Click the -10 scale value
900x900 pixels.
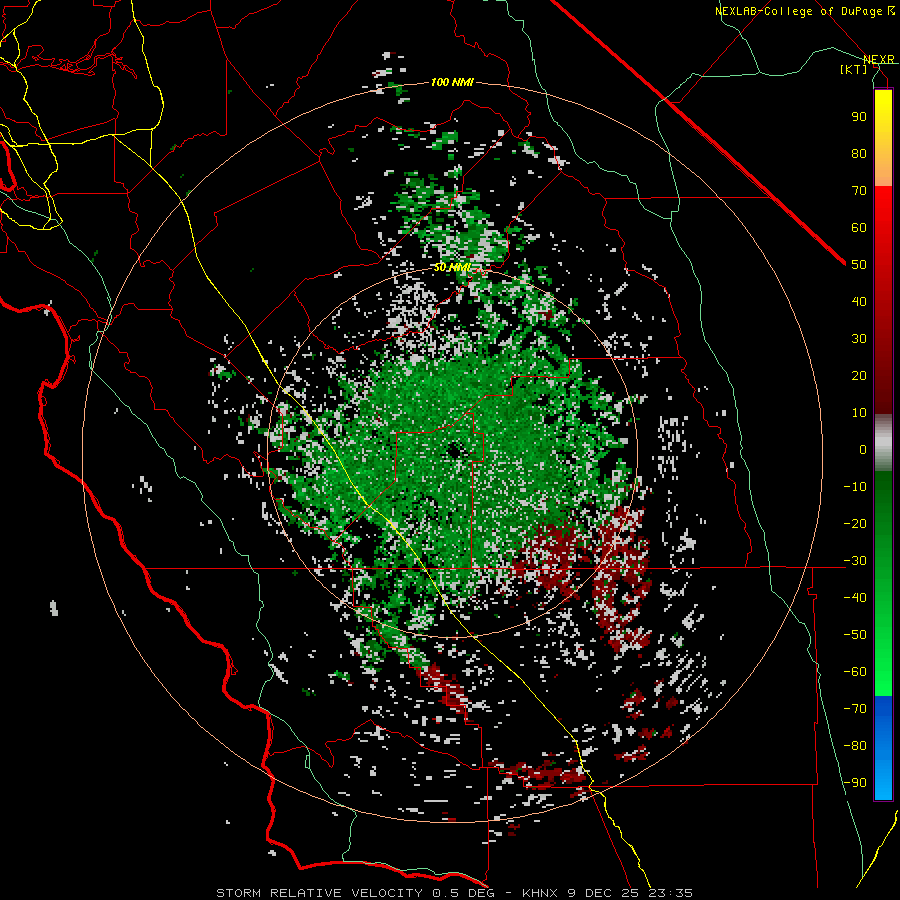point(855,487)
